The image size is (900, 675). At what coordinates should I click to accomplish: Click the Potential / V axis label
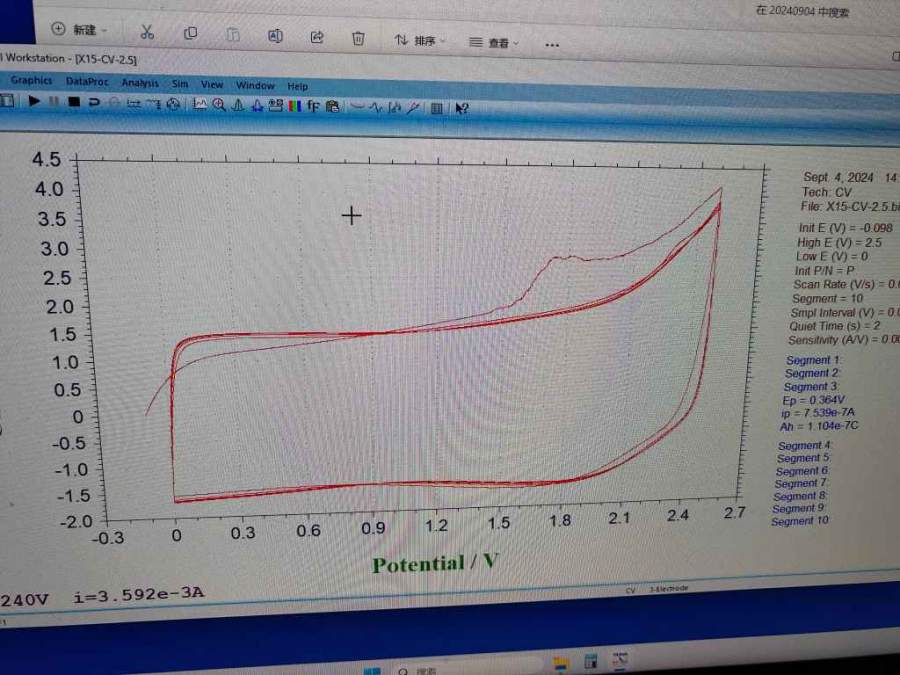pyautogui.click(x=434, y=563)
